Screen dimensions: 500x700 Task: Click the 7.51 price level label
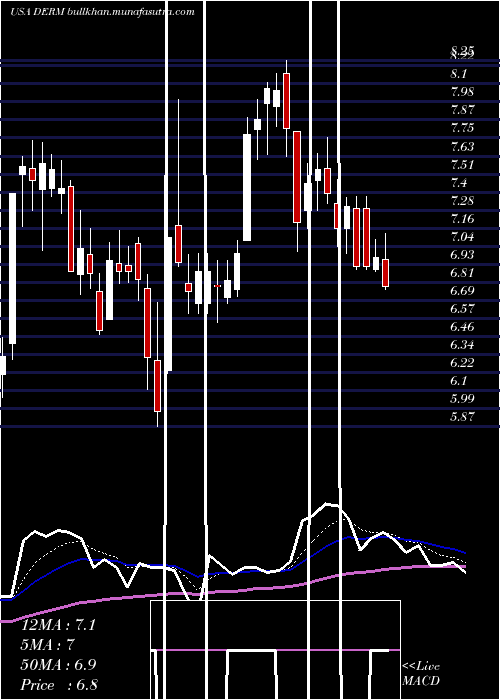coord(462,165)
